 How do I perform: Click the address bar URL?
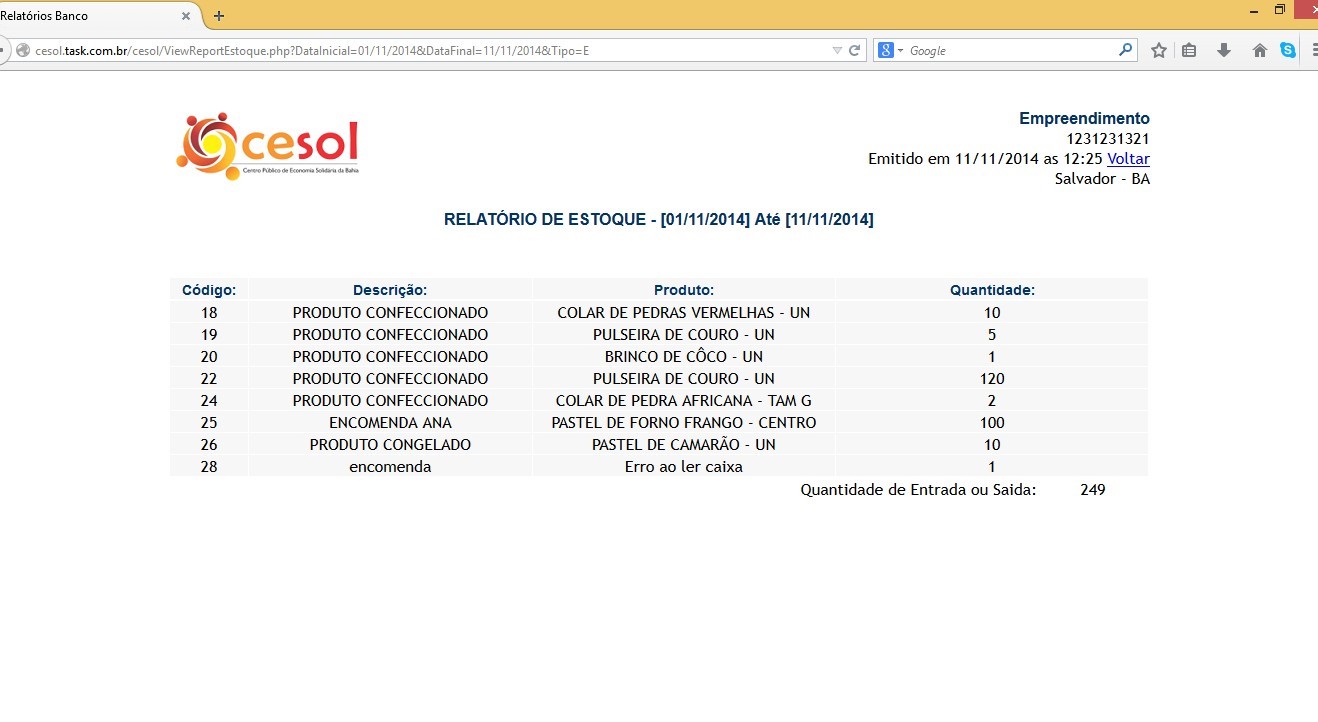click(x=400, y=50)
